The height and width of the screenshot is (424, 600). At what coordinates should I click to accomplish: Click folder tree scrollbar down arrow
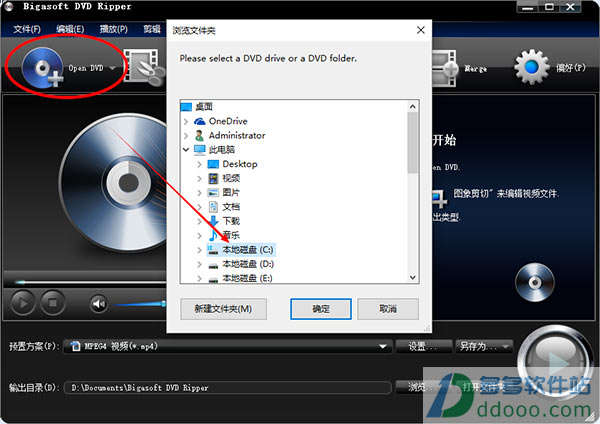coord(412,277)
